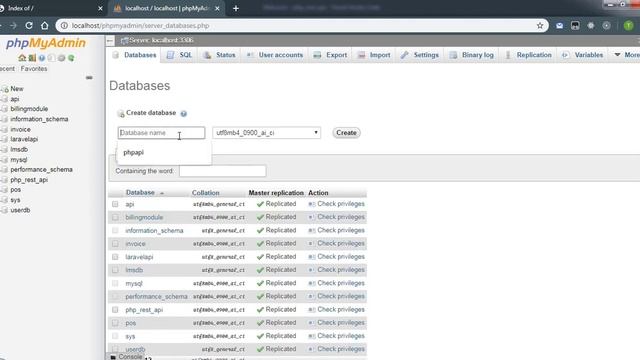Click Check privileges icon for laravelapi row
Screen dimensions: 640x360
click(312, 257)
